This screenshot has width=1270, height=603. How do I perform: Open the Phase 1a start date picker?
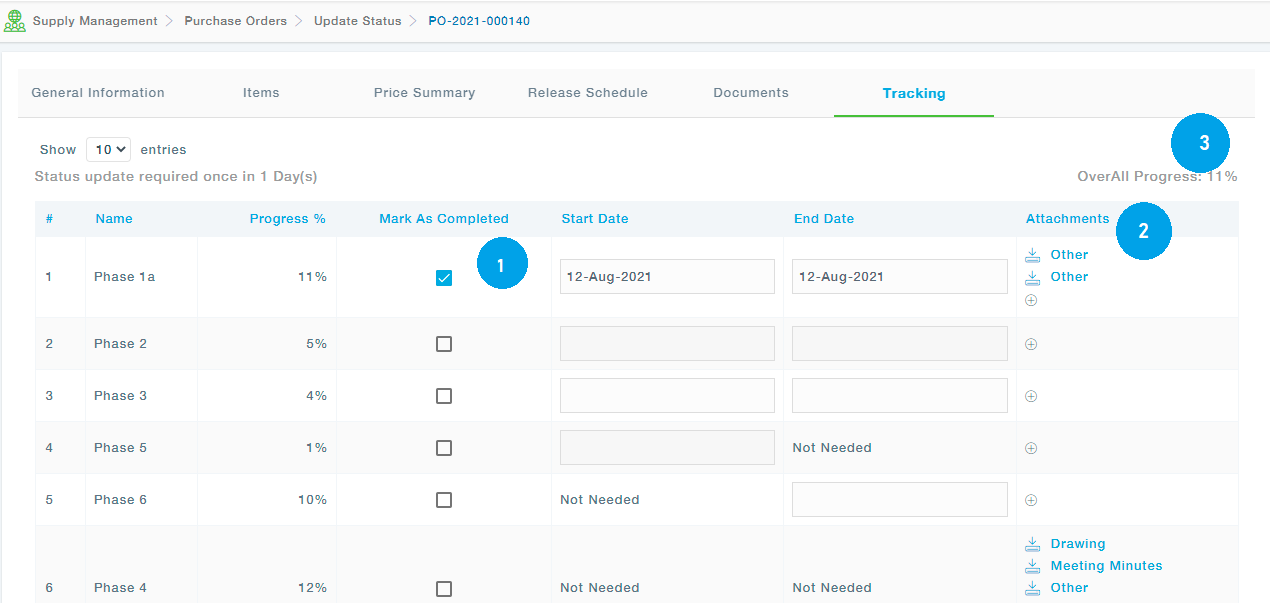coord(667,277)
